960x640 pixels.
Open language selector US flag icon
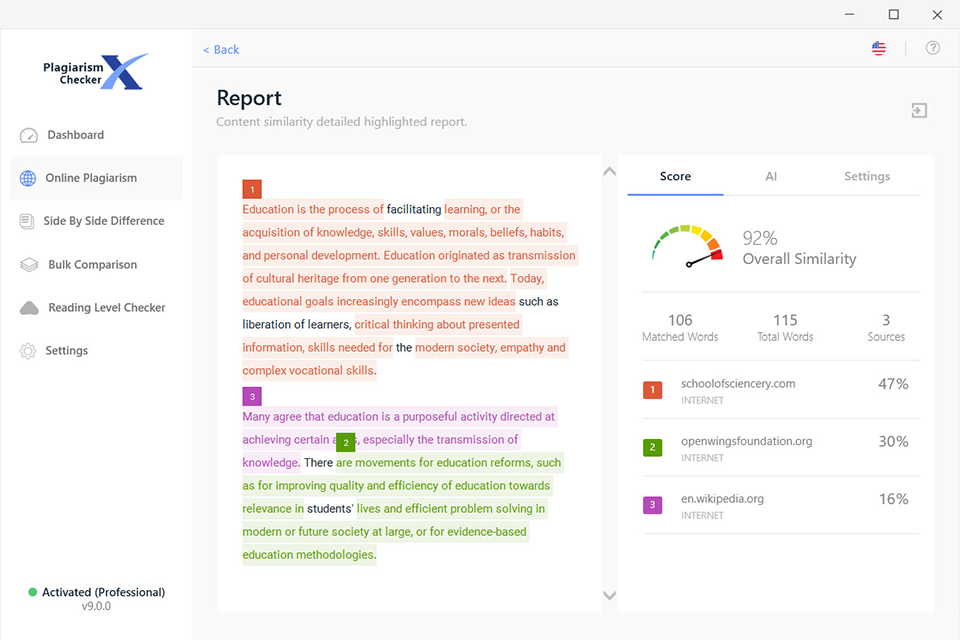(x=879, y=48)
